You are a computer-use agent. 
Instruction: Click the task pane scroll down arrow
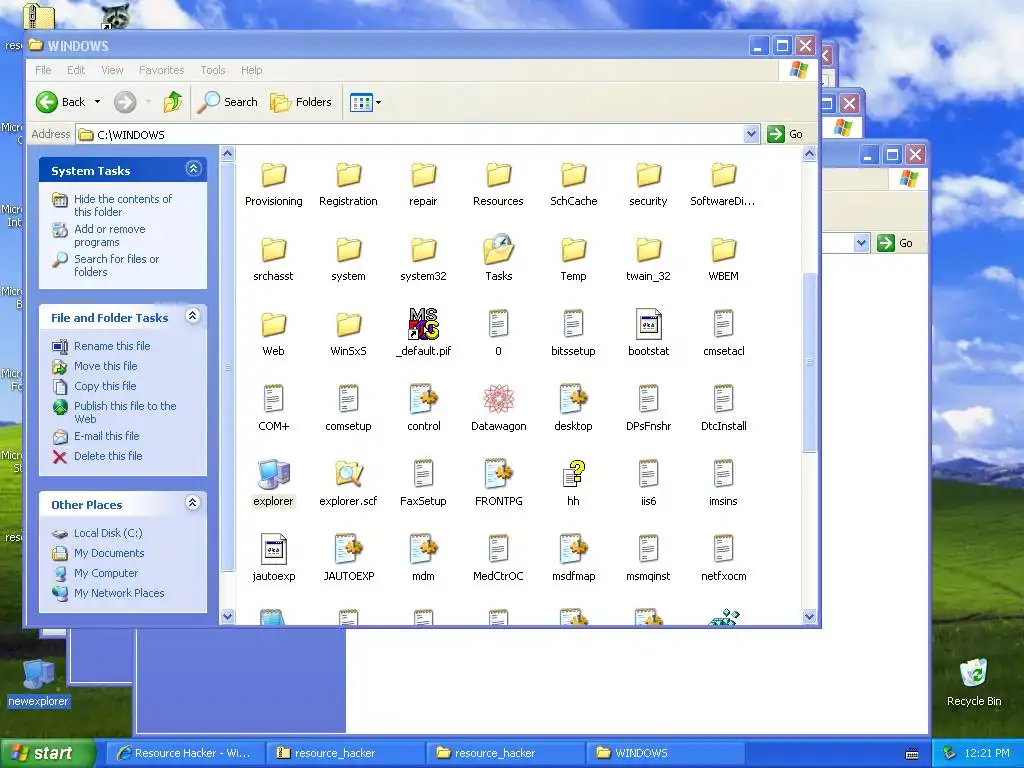[227, 616]
